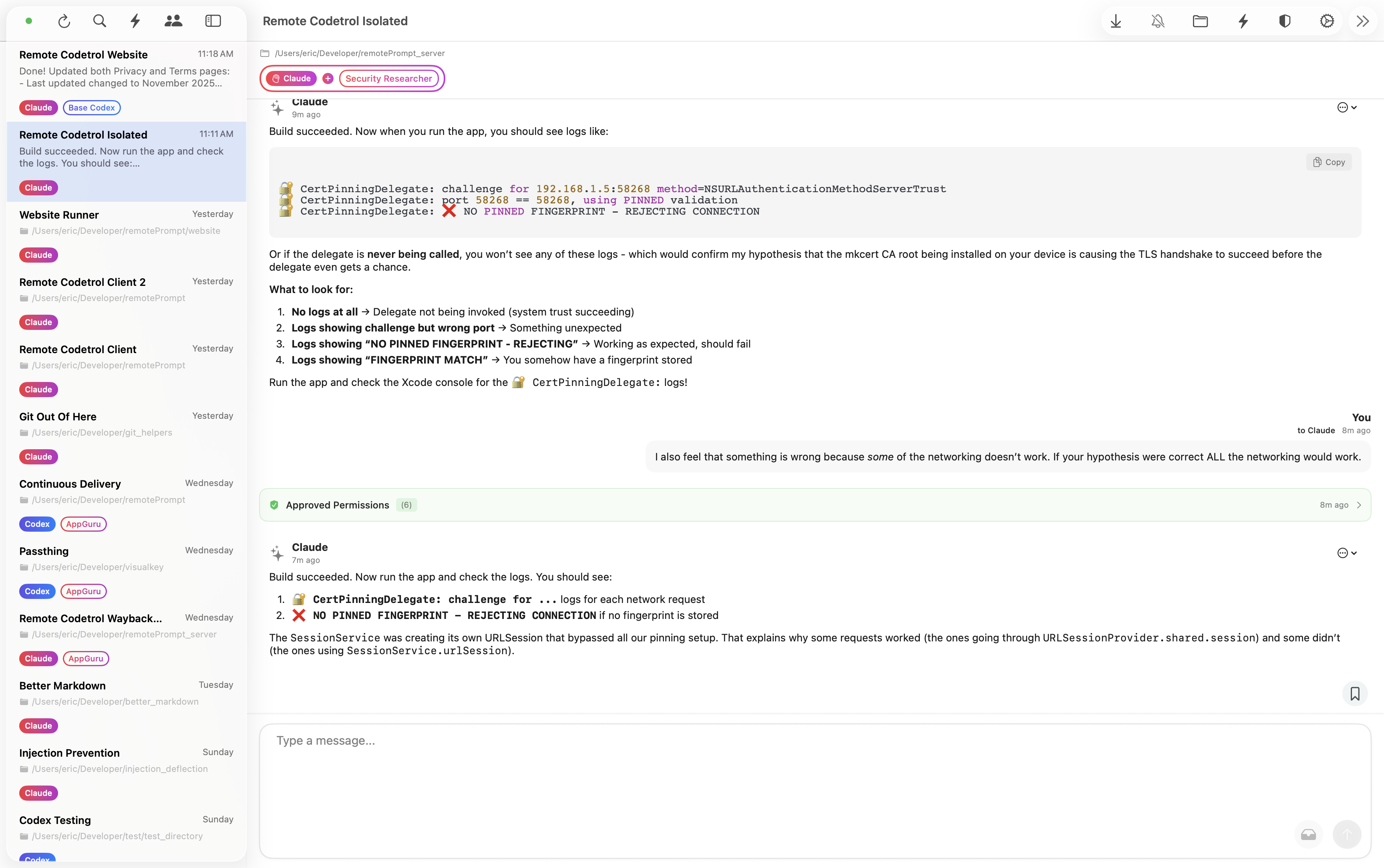Open settings gear icon
The width and height of the screenshot is (1384, 868).
click(1327, 21)
